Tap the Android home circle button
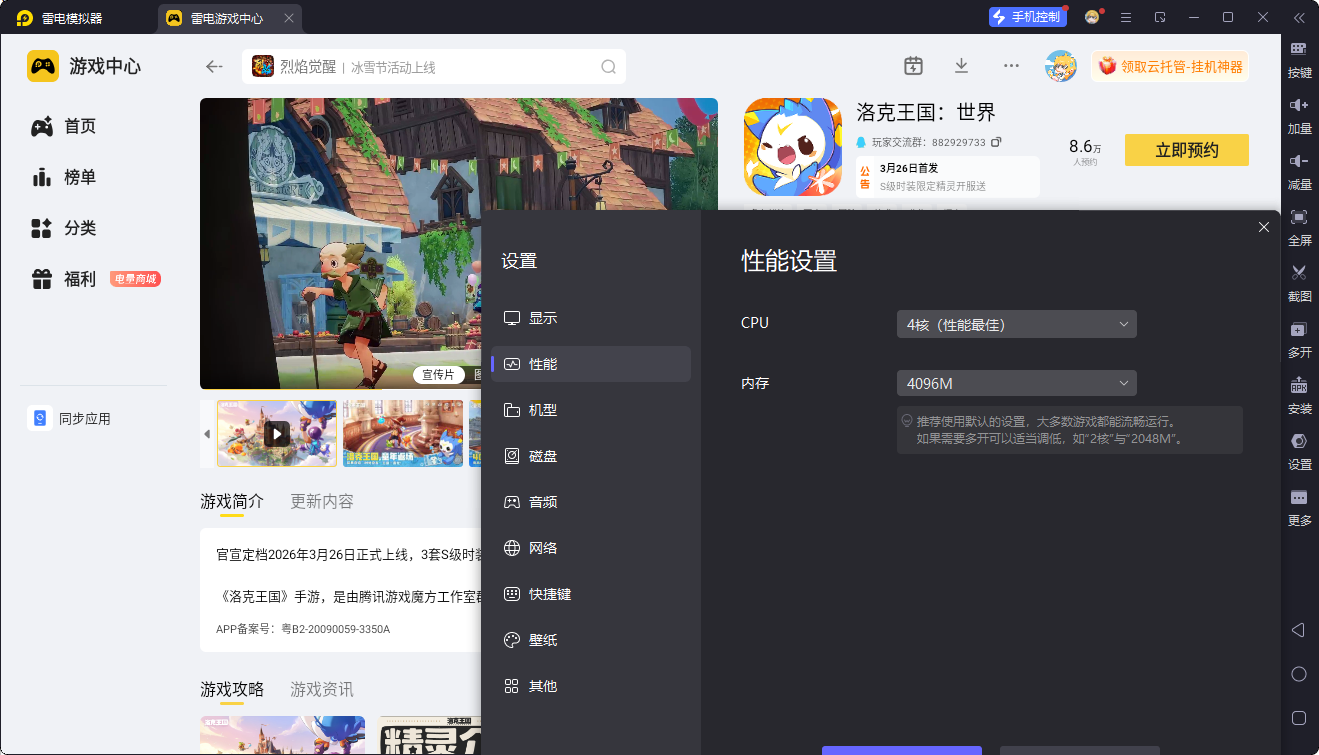Viewport: 1319px width, 755px height. click(1298, 674)
